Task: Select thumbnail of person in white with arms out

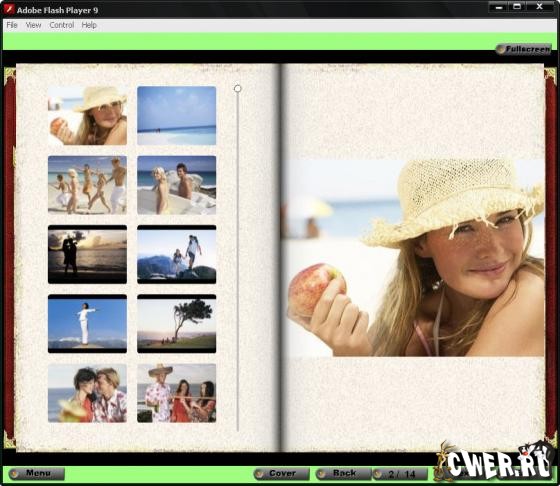Action: click(88, 324)
